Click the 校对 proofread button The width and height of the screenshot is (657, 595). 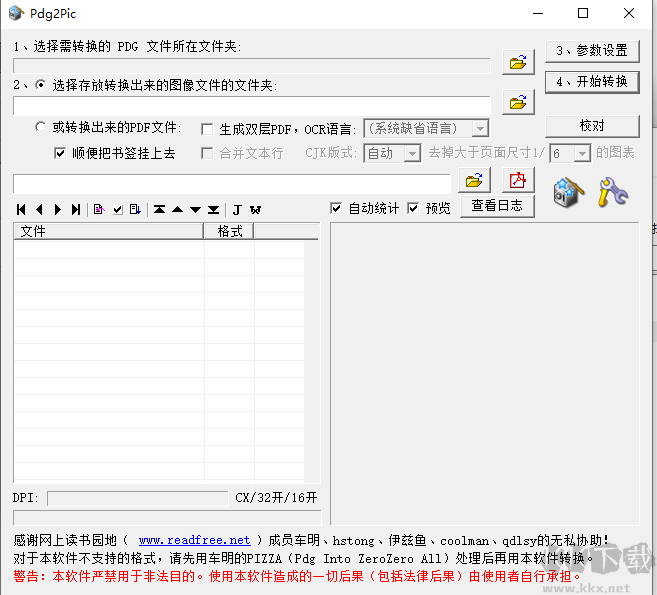tap(592, 126)
